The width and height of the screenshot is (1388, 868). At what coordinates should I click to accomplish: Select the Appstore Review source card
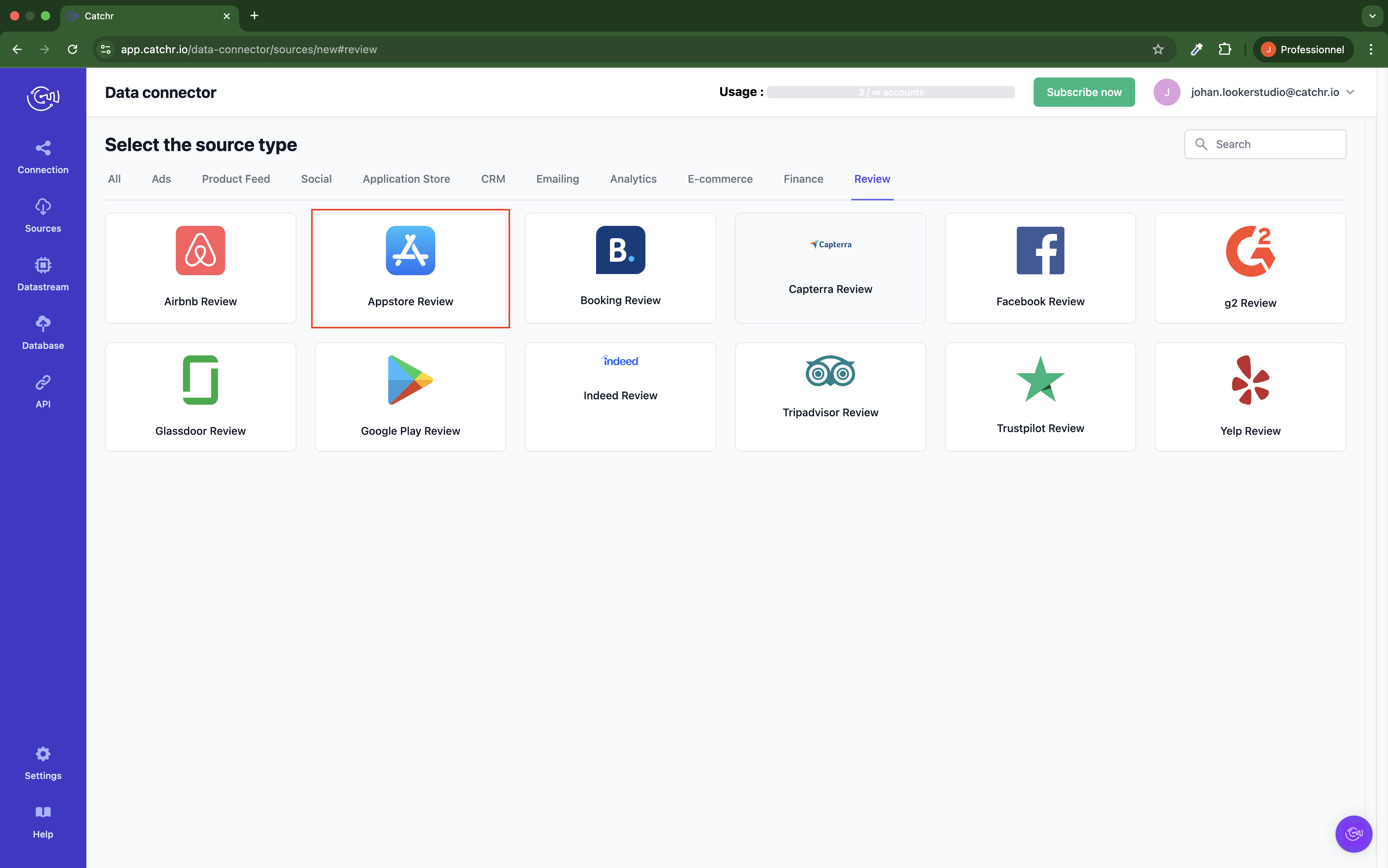(411, 268)
